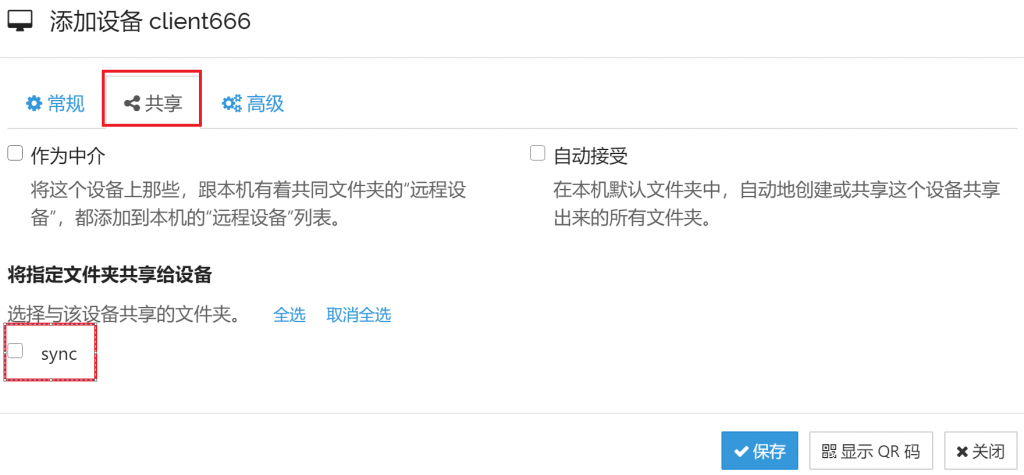Click the QR code icon in 显示 QR 码

click(x=829, y=451)
